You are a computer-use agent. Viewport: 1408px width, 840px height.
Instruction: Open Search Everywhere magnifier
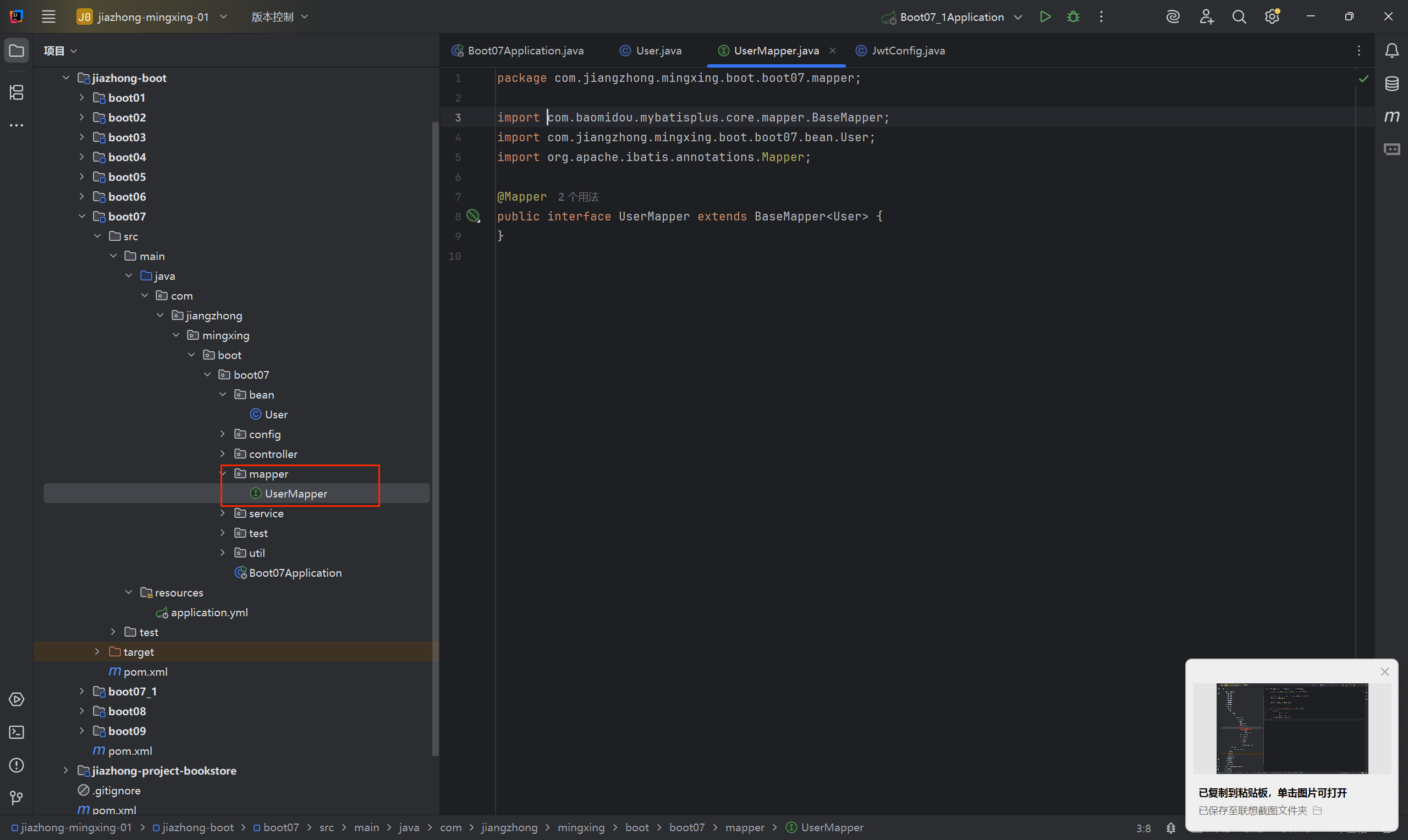1239,17
